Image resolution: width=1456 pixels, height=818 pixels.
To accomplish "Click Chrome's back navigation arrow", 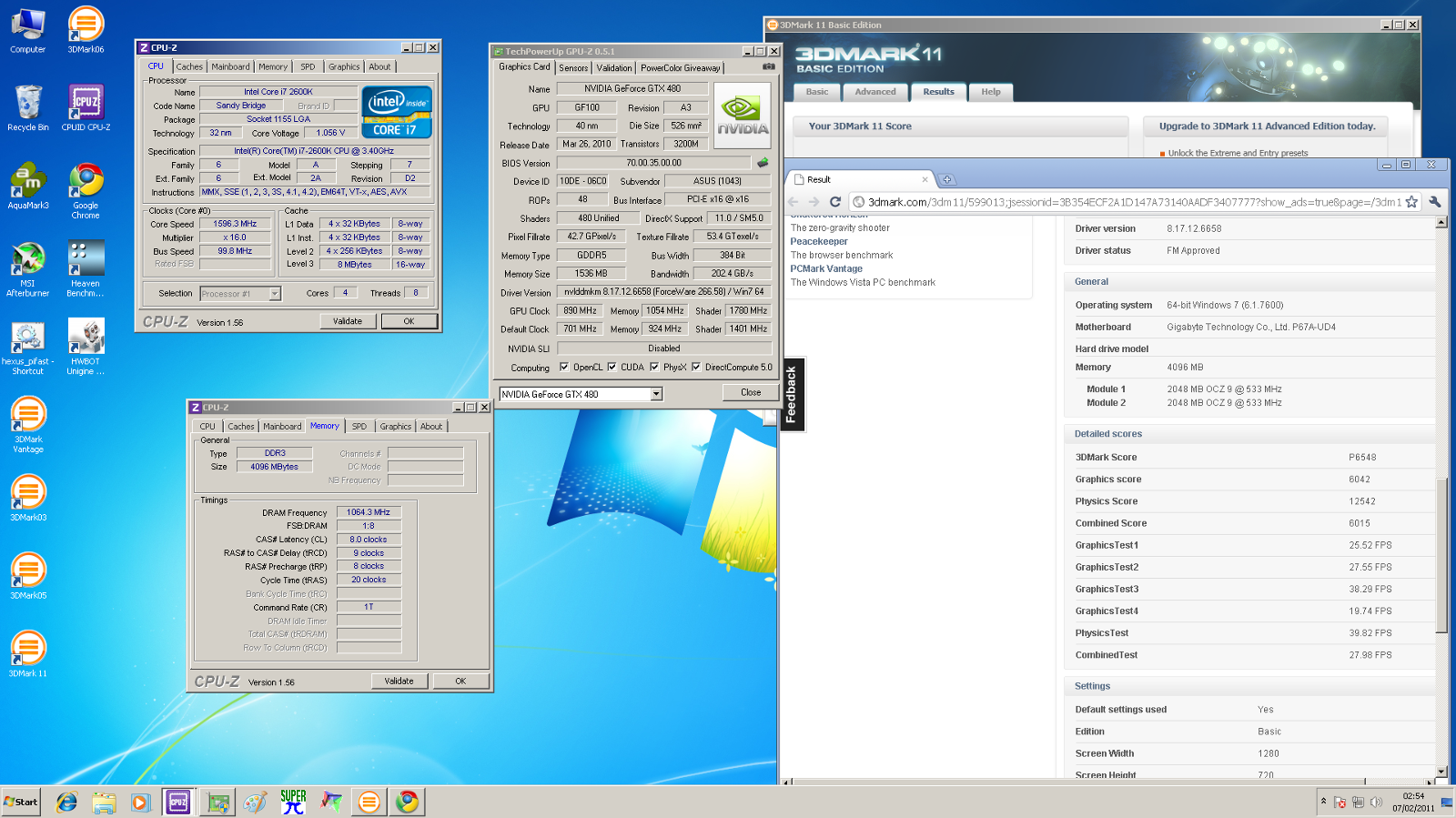I will 793,202.
